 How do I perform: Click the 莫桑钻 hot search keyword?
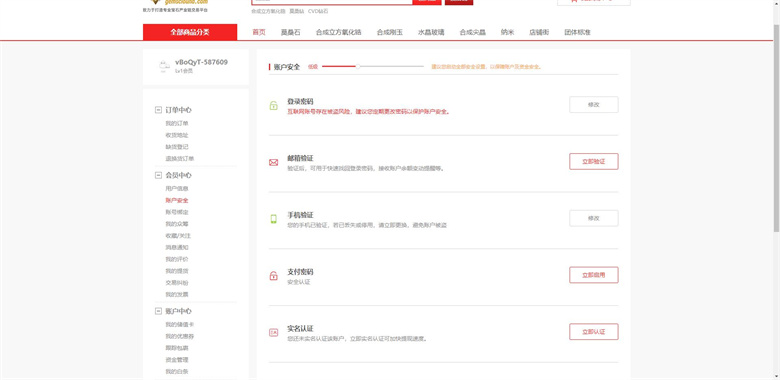point(296,11)
